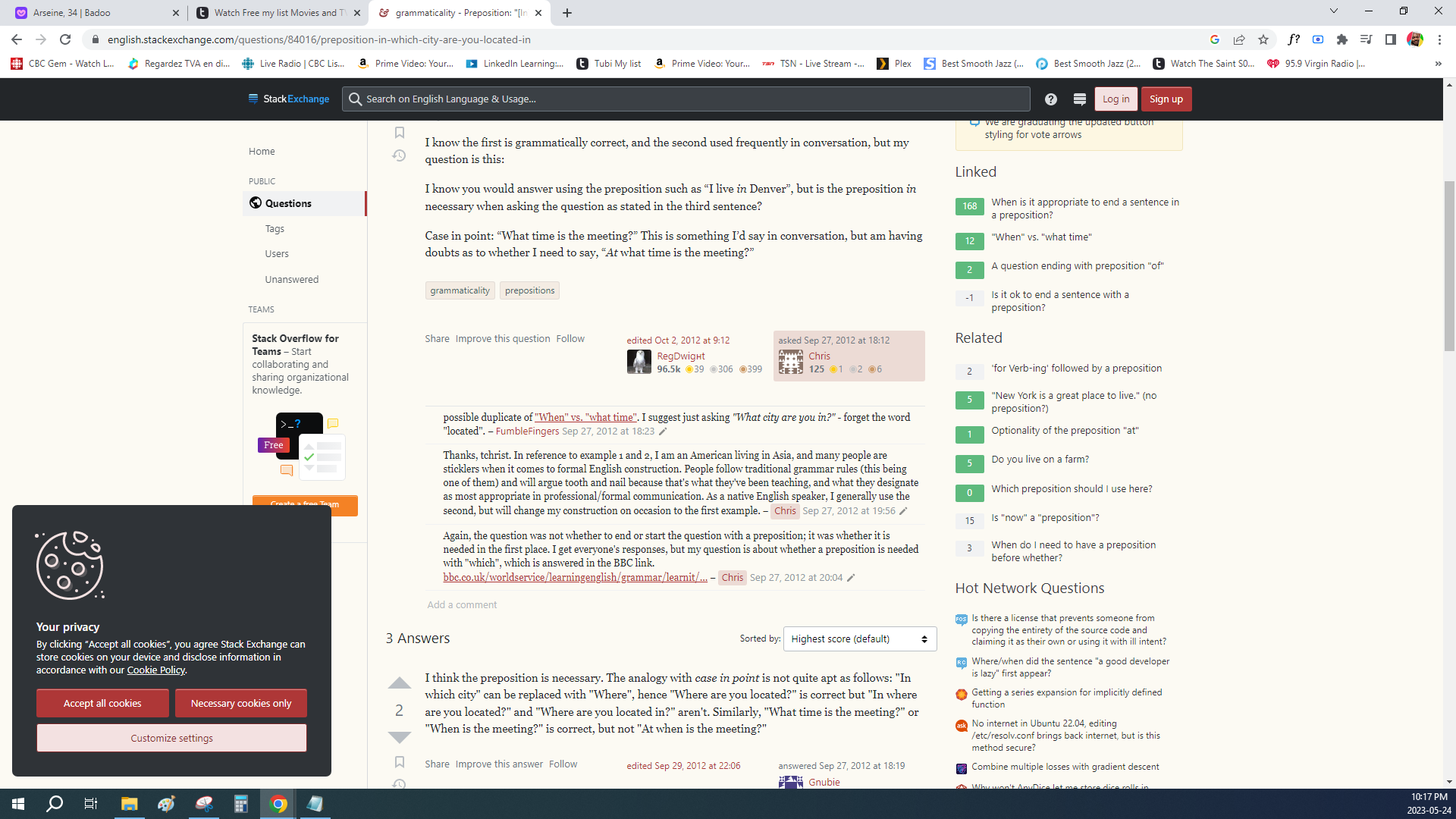The height and width of the screenshot is (819, 1456).
Task: Open Stack Exchange help center icon
Action: pyautogui.click(x=1050, y=99)
